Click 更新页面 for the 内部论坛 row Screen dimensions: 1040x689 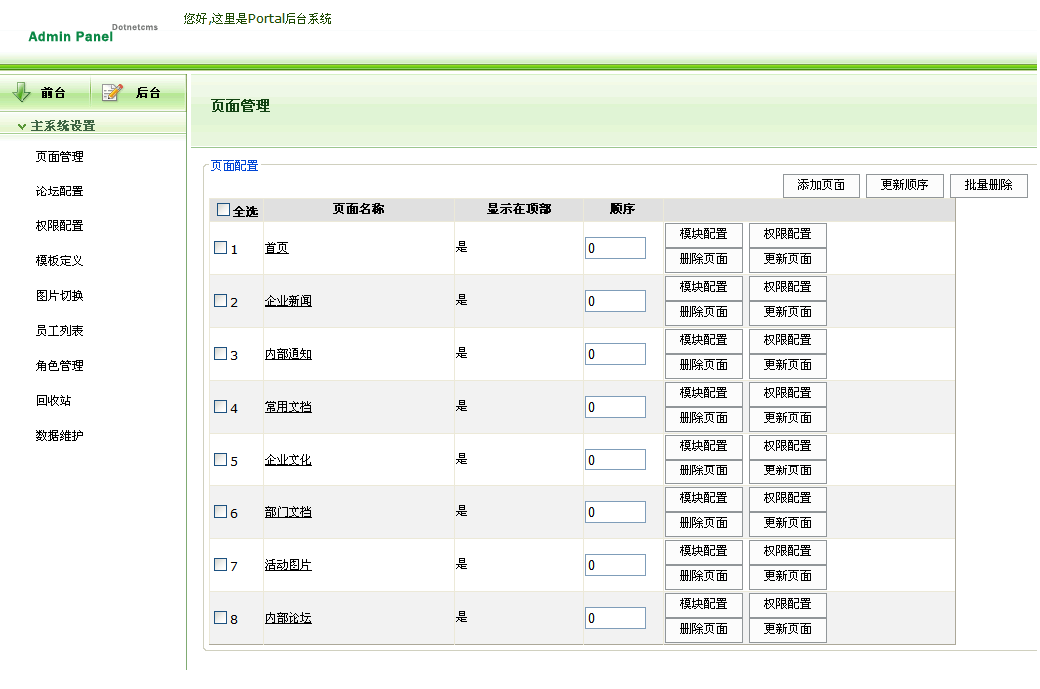tap(787, 630)
